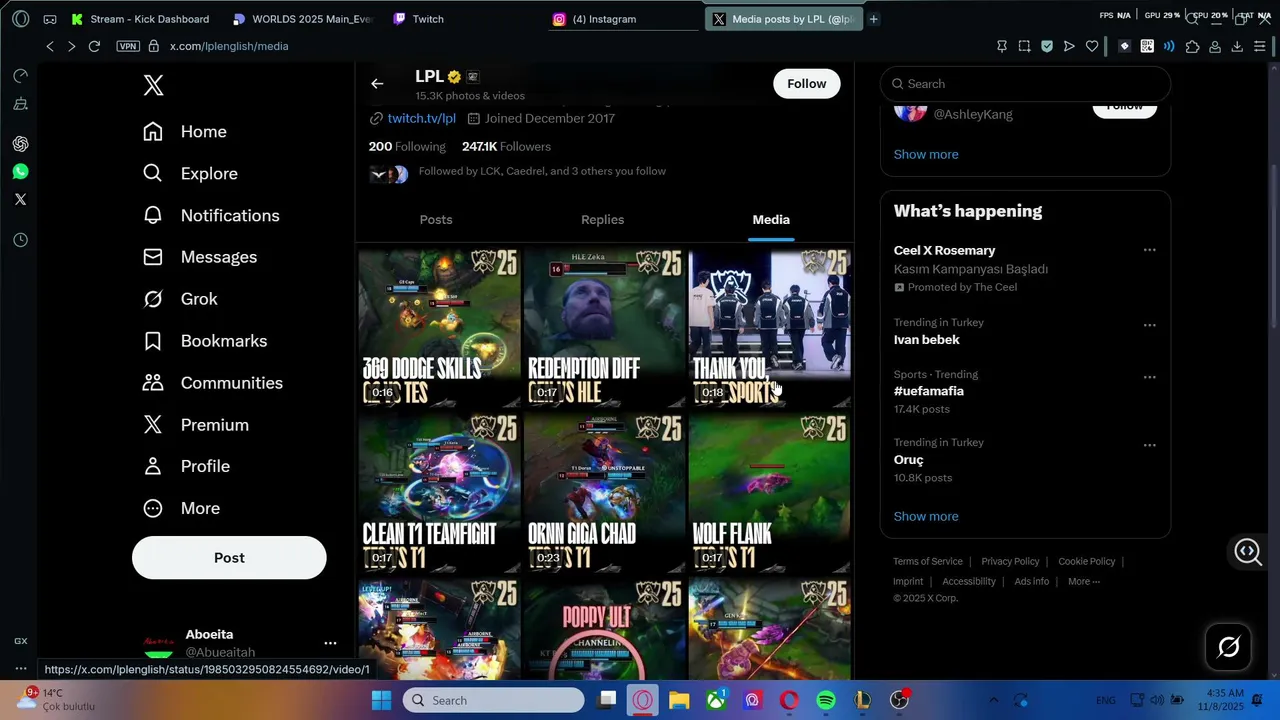
Task: Click the X logo above the Home link
Action: click(153, 85)
